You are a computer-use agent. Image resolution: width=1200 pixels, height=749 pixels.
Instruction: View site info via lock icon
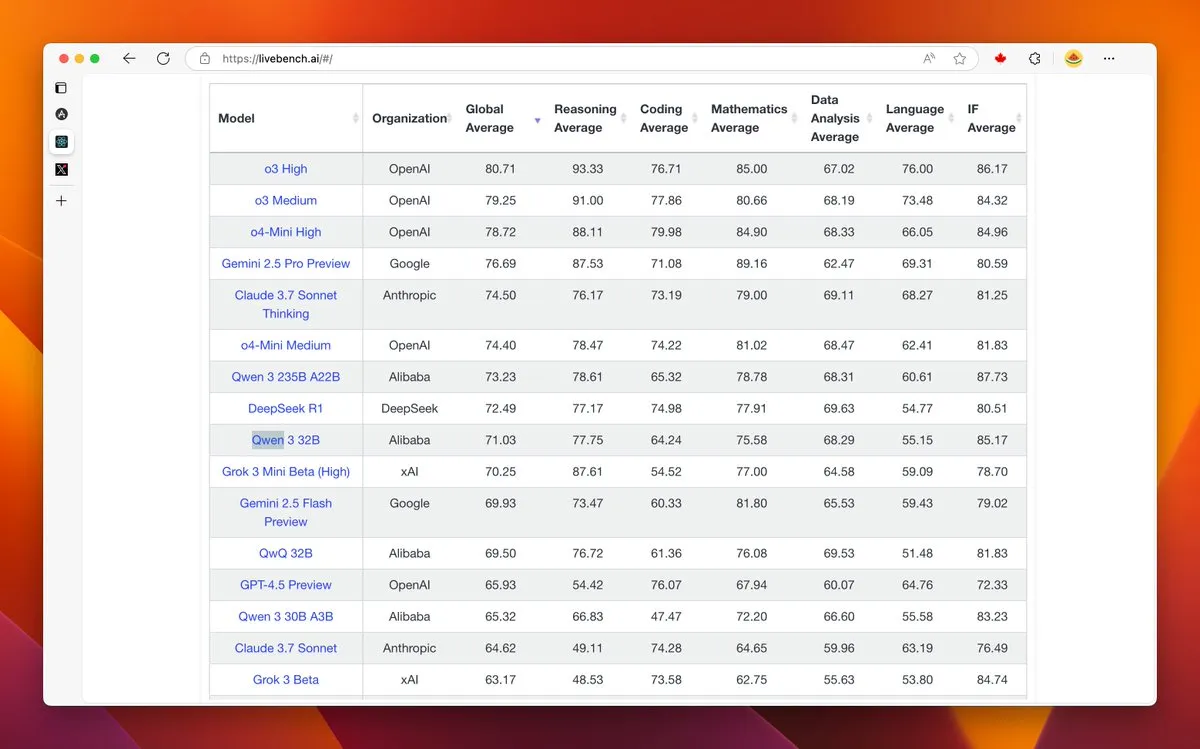(x=205, y=59)
